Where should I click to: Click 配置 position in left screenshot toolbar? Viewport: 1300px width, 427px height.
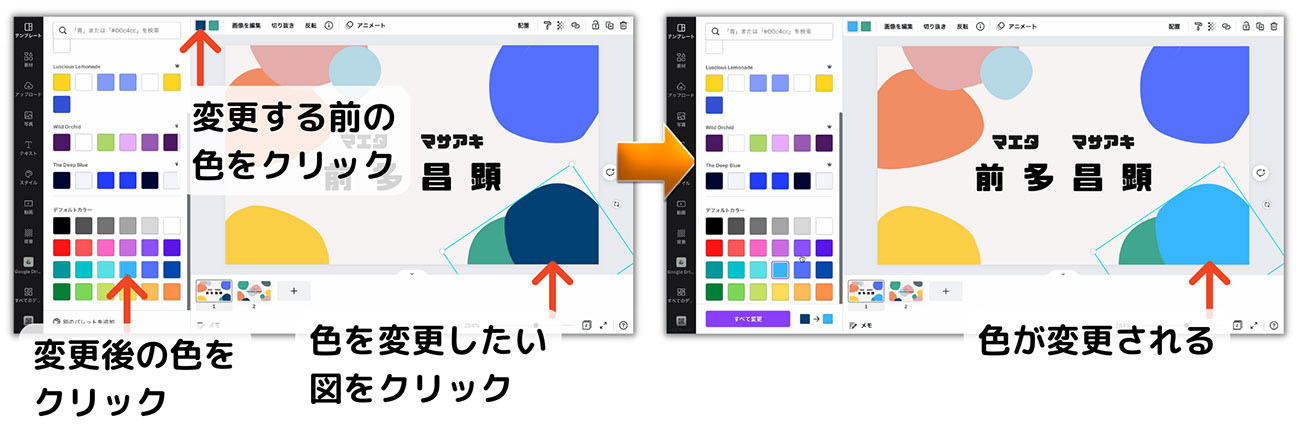click(x=523, y=25)
